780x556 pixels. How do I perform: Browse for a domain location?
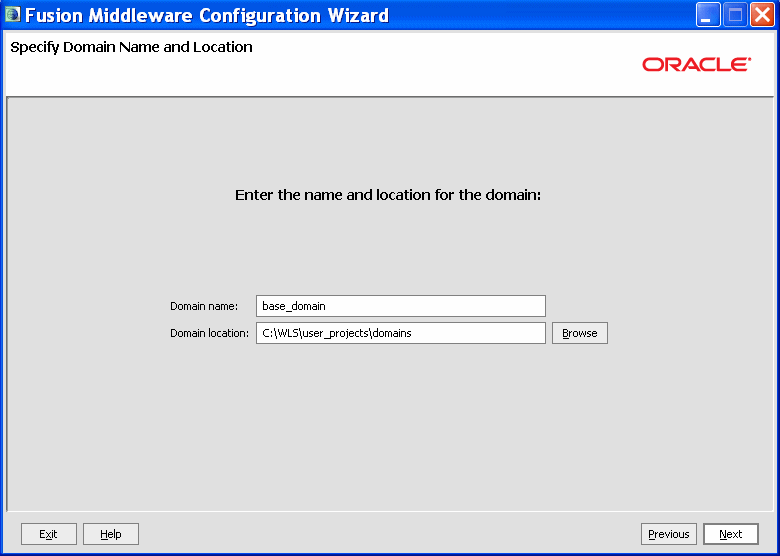580,333
